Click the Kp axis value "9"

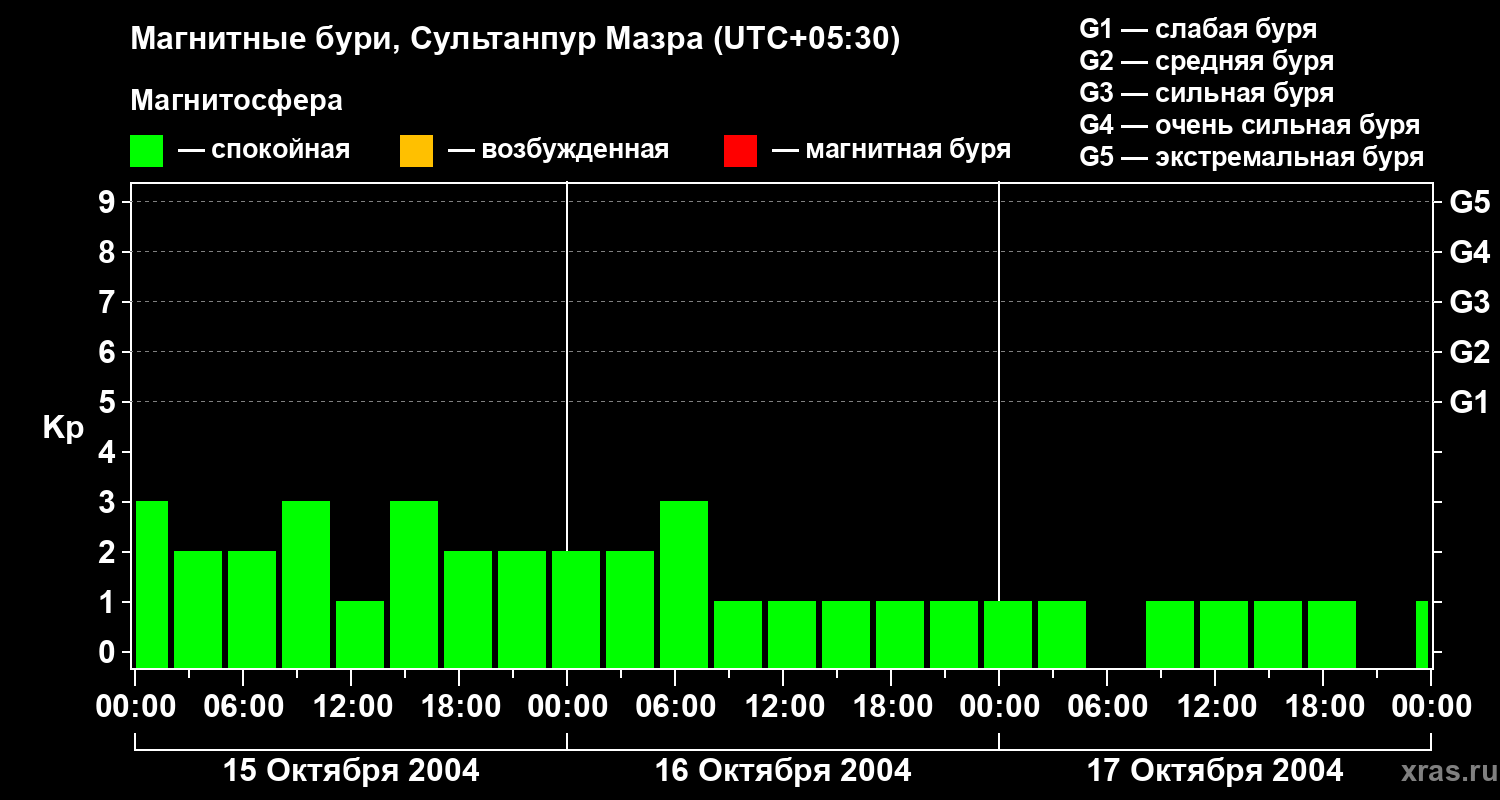click(x=109, y=202)
